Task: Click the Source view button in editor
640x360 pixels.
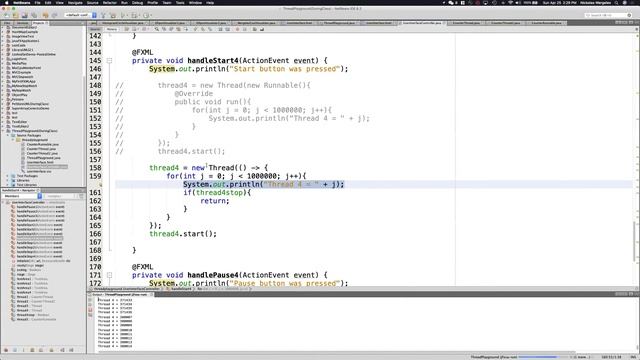Action: click(x=95, y=29)
